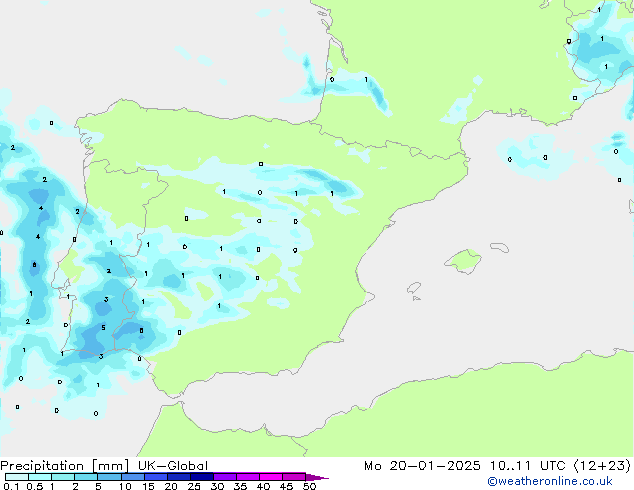Click the 40 to 45 mm legend swatch
This screenshot has width=634, height=490.
[x=271, y=477]
